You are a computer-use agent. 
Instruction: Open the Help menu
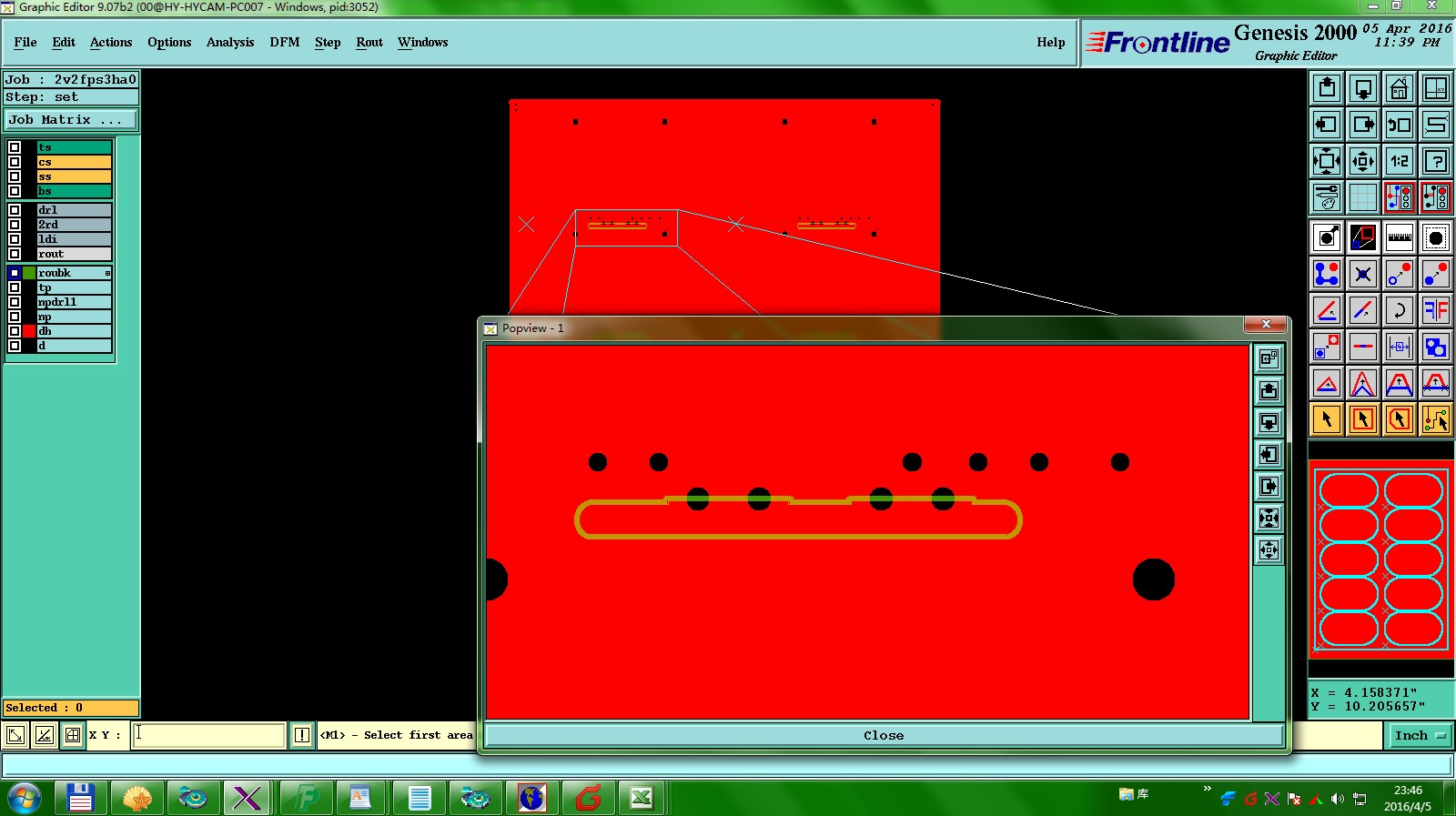click(x=1051, y=42)
